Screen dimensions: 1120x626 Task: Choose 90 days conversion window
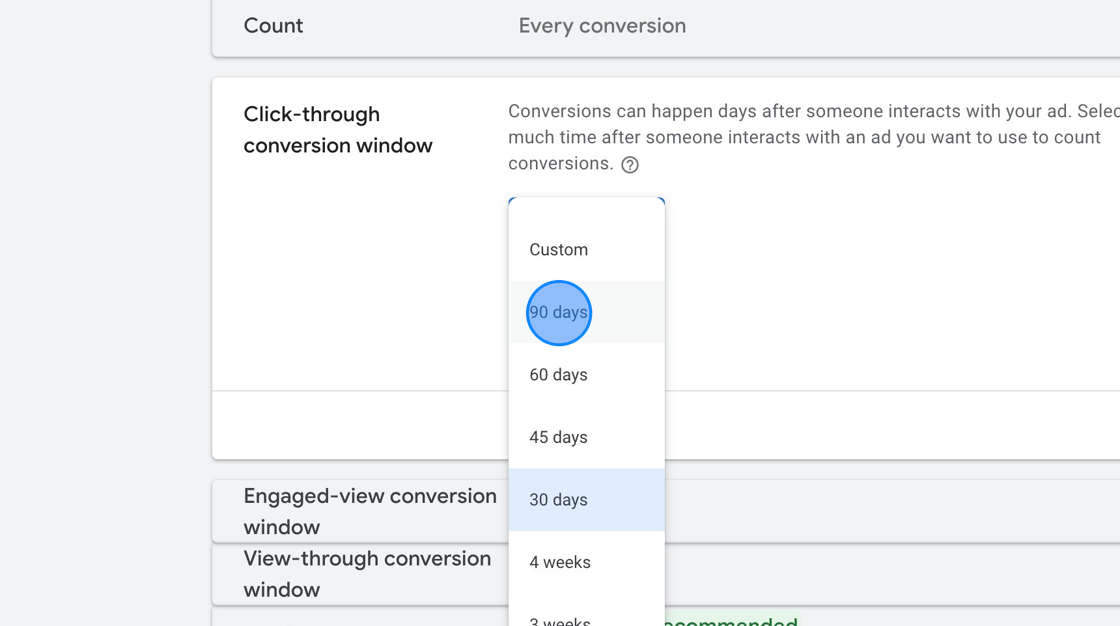586,312
